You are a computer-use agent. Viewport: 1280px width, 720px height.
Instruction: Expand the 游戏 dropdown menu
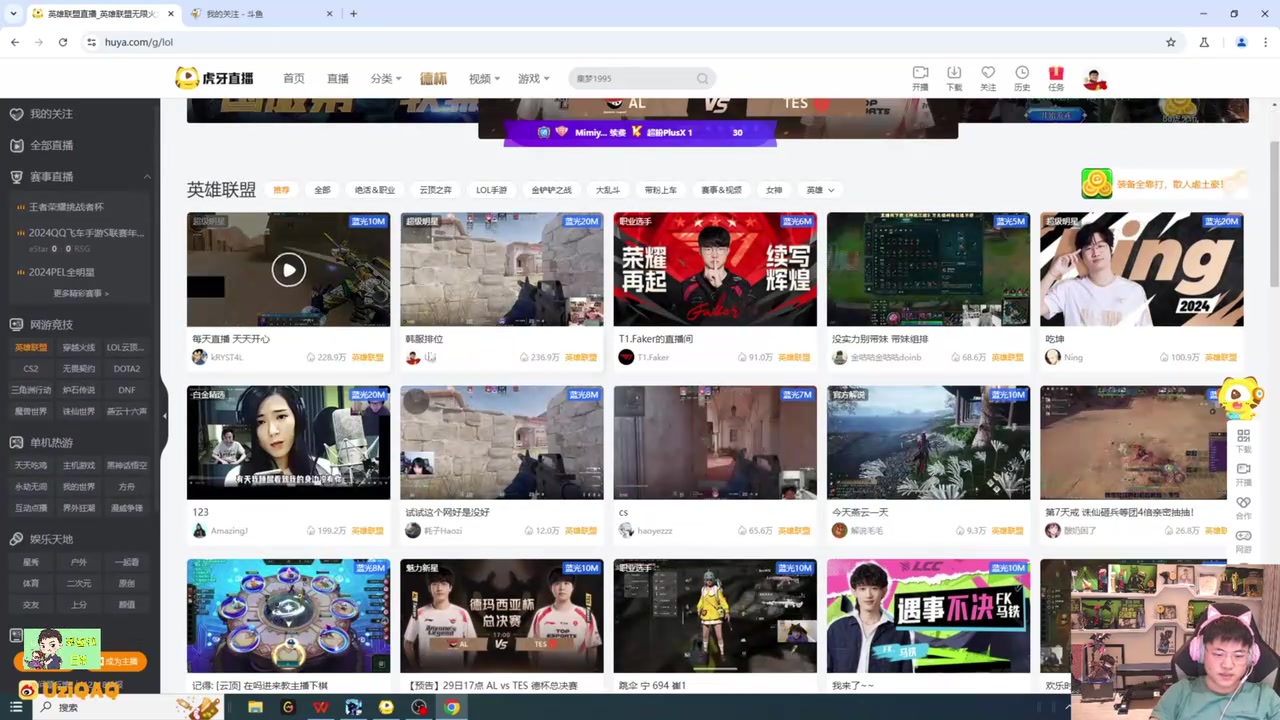tap(534, 78)
